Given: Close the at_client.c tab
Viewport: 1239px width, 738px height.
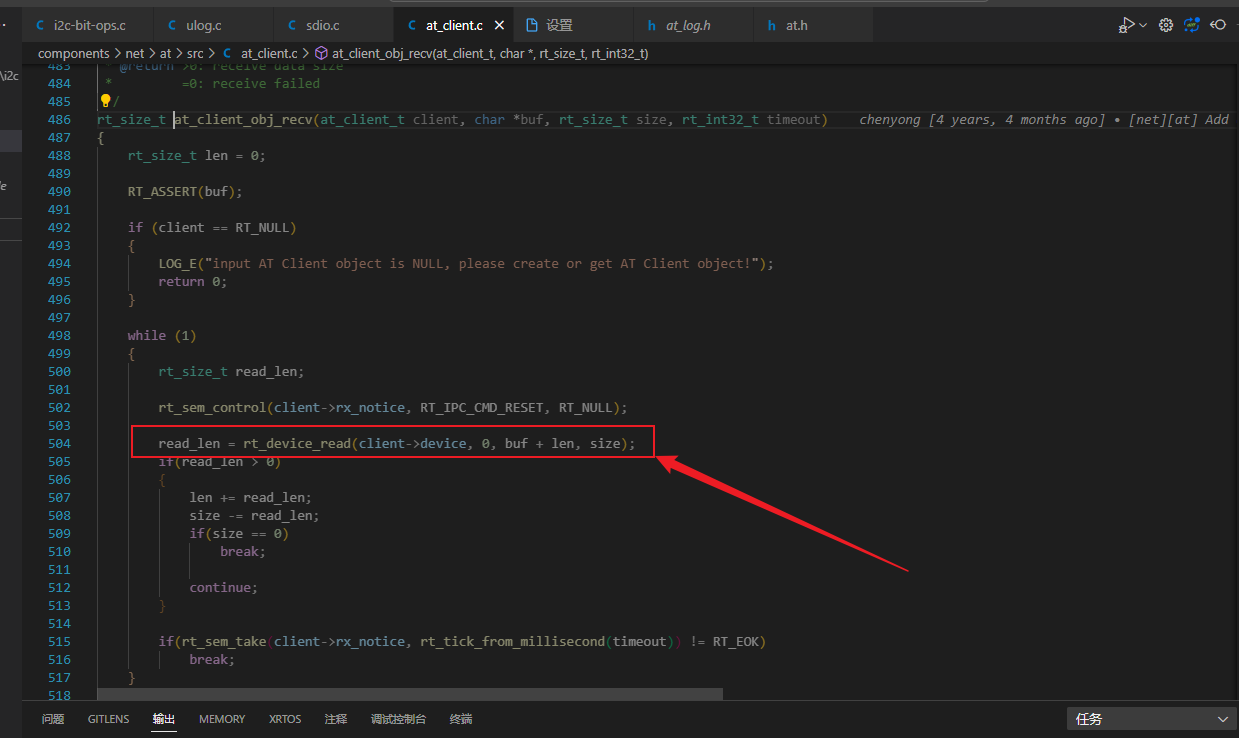Looking at the screenshot, I should point(499,25).
